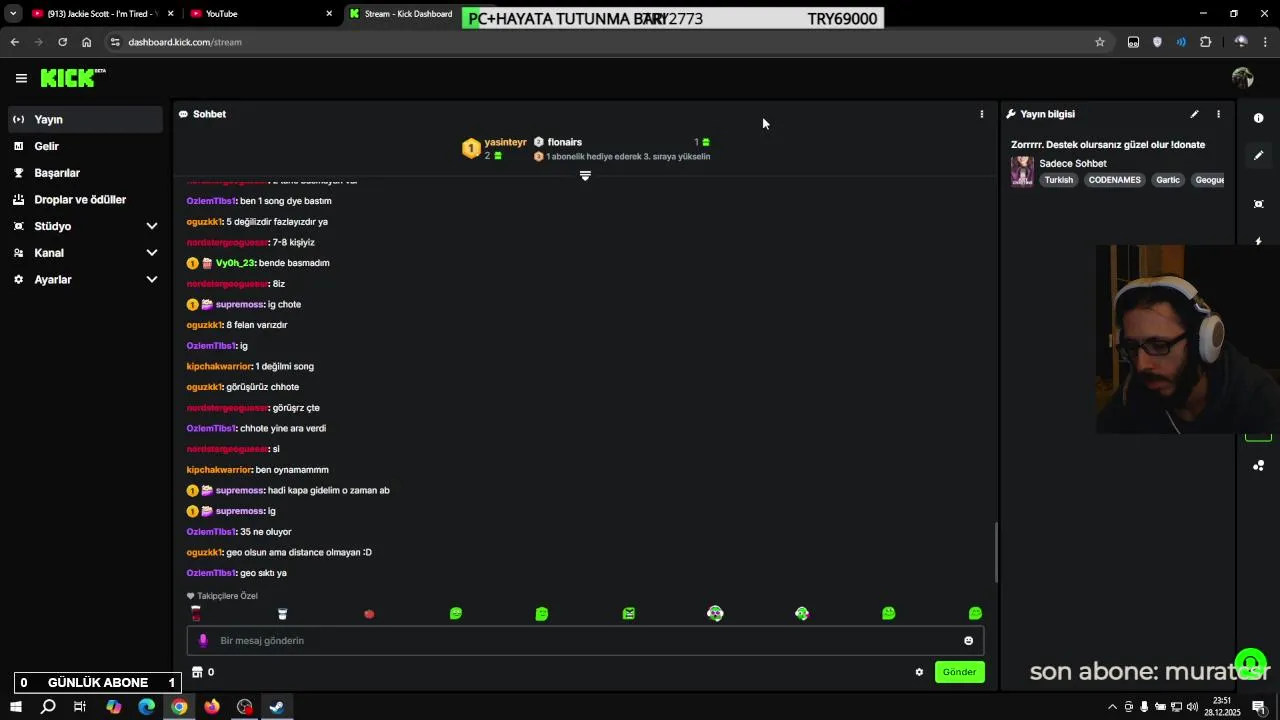
Task: Click the Sadece Sohbet category thumbnail
Action: 1022,171
